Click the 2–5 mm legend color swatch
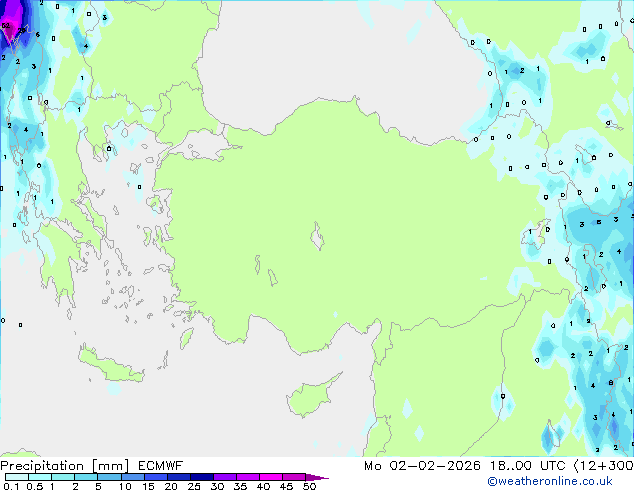 86,477
